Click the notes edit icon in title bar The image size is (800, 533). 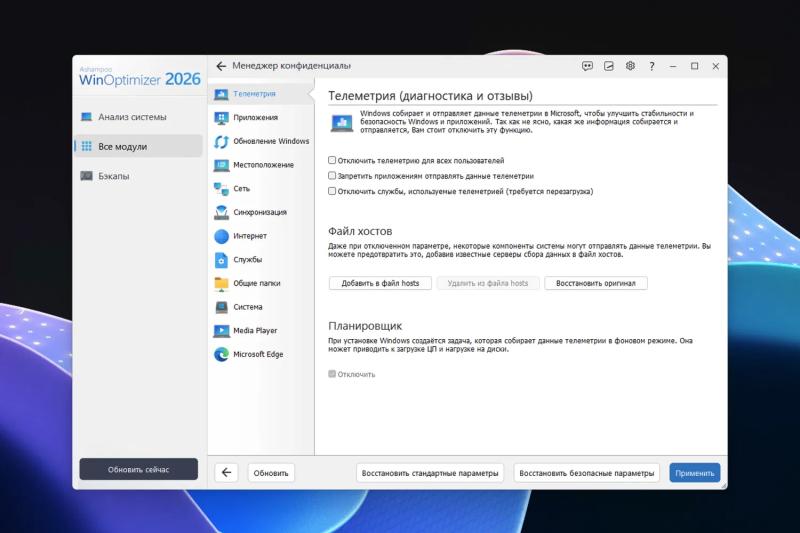[609, 66]
